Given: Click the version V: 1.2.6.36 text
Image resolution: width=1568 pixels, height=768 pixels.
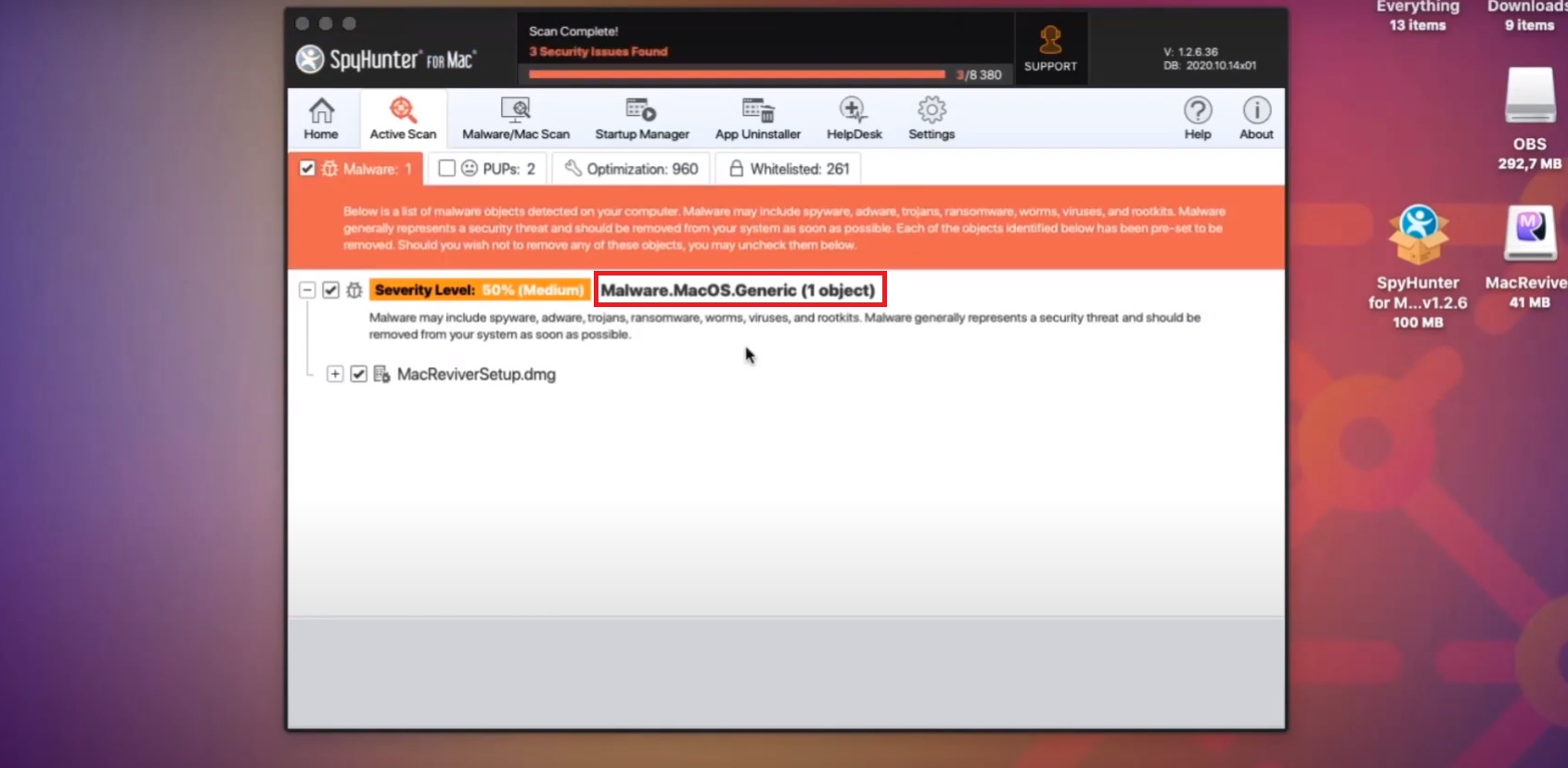Looking at the screenshot, I should point(1190,52).
